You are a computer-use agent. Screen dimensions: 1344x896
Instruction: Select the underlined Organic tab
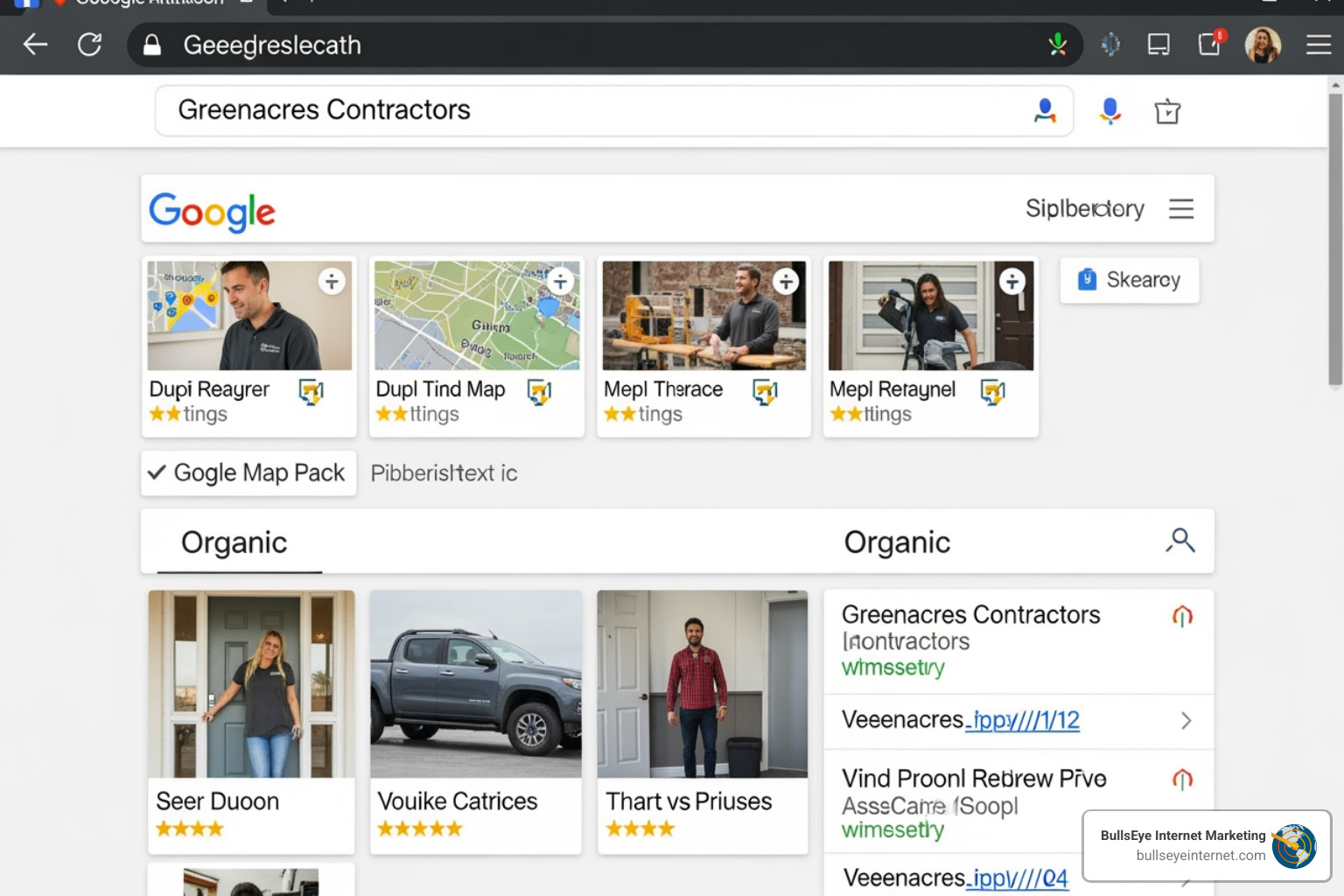click(x=234, y=543)
